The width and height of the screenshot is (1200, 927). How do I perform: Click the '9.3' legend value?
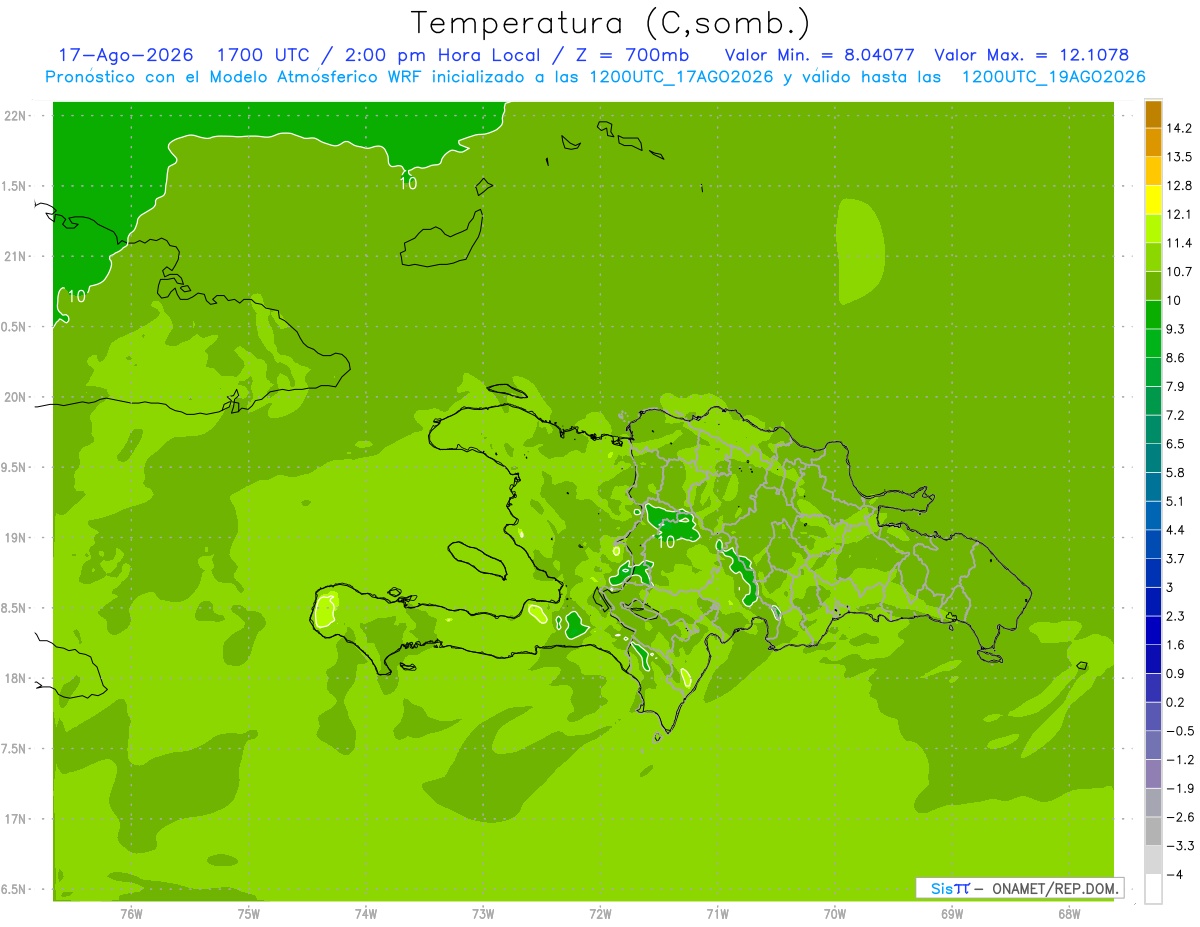point(1176,329)
